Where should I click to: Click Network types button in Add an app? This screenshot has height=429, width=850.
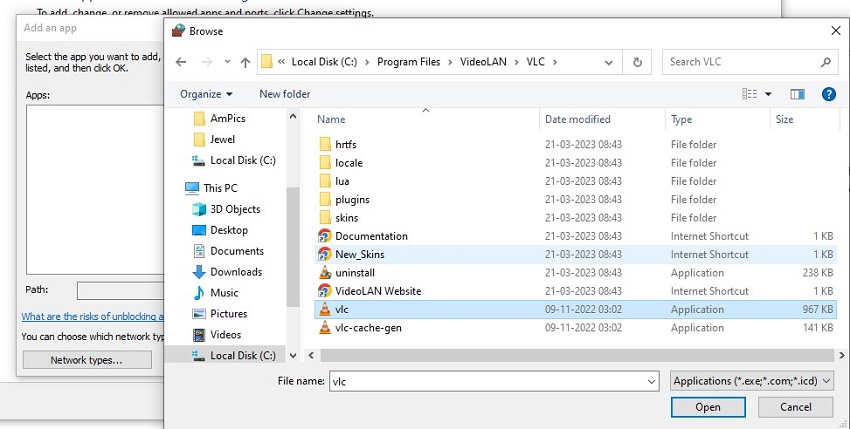coord(87,360)
